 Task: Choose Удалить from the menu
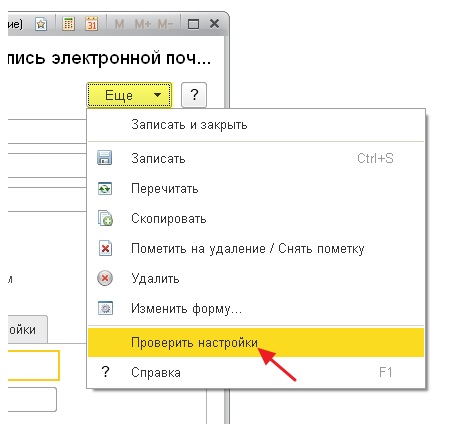tap(256, 279)
